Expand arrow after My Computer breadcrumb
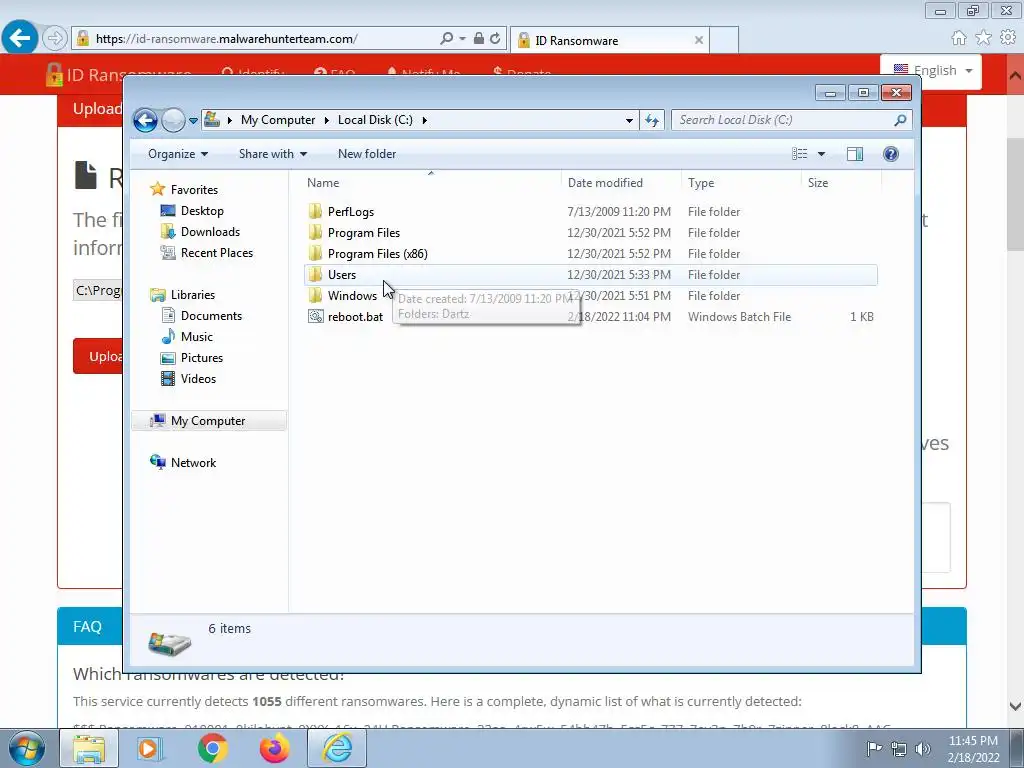This screenshot has height=768, width=1024. [x=327, y=120]
